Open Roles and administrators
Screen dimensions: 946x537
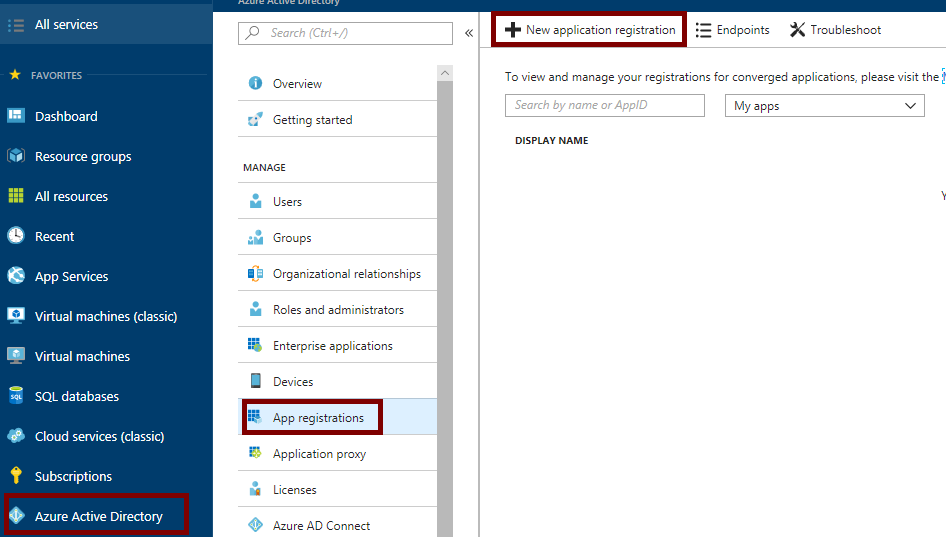(x=338, y=310)
